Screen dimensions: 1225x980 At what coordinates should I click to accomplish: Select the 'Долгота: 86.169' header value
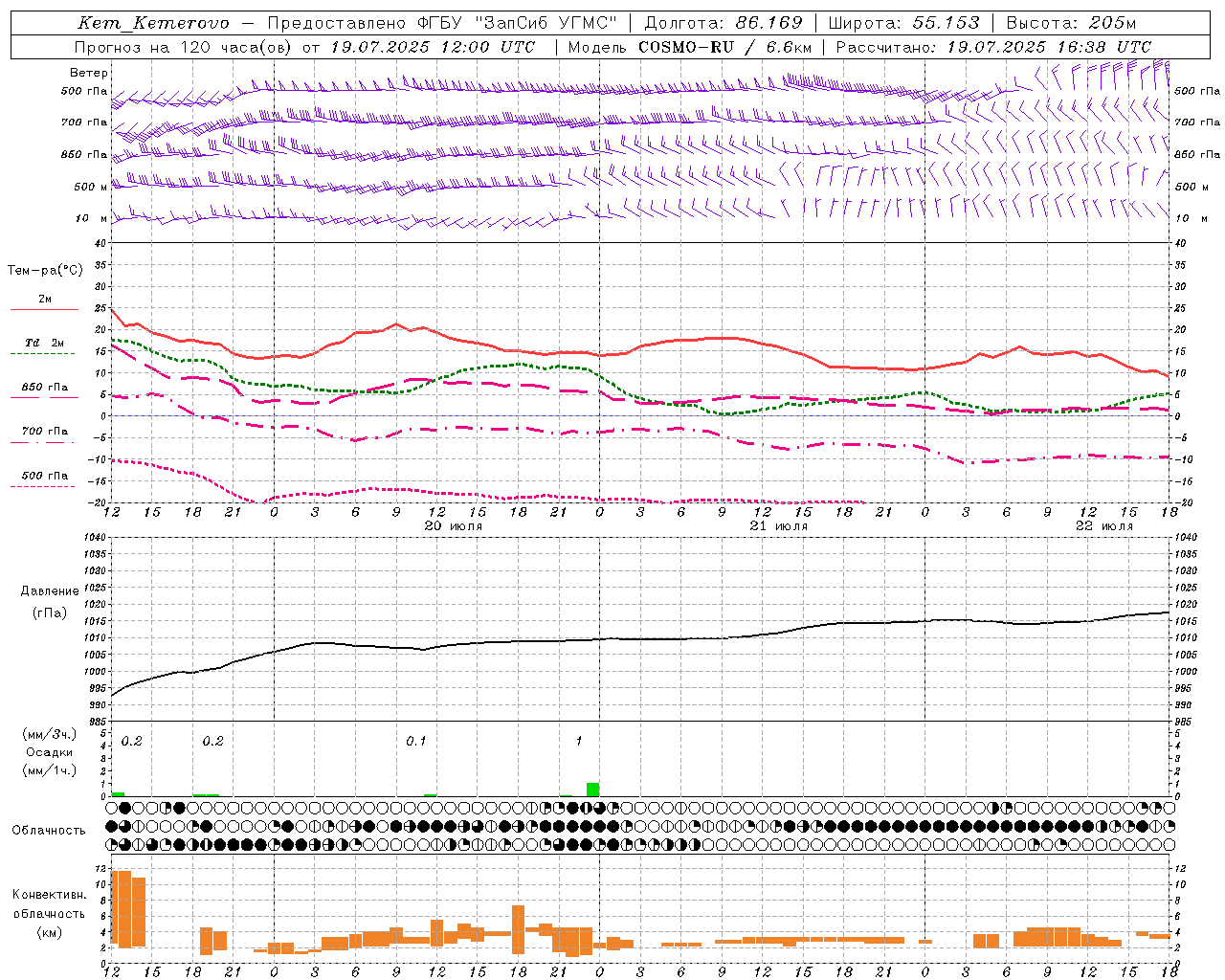pos(724,23)
